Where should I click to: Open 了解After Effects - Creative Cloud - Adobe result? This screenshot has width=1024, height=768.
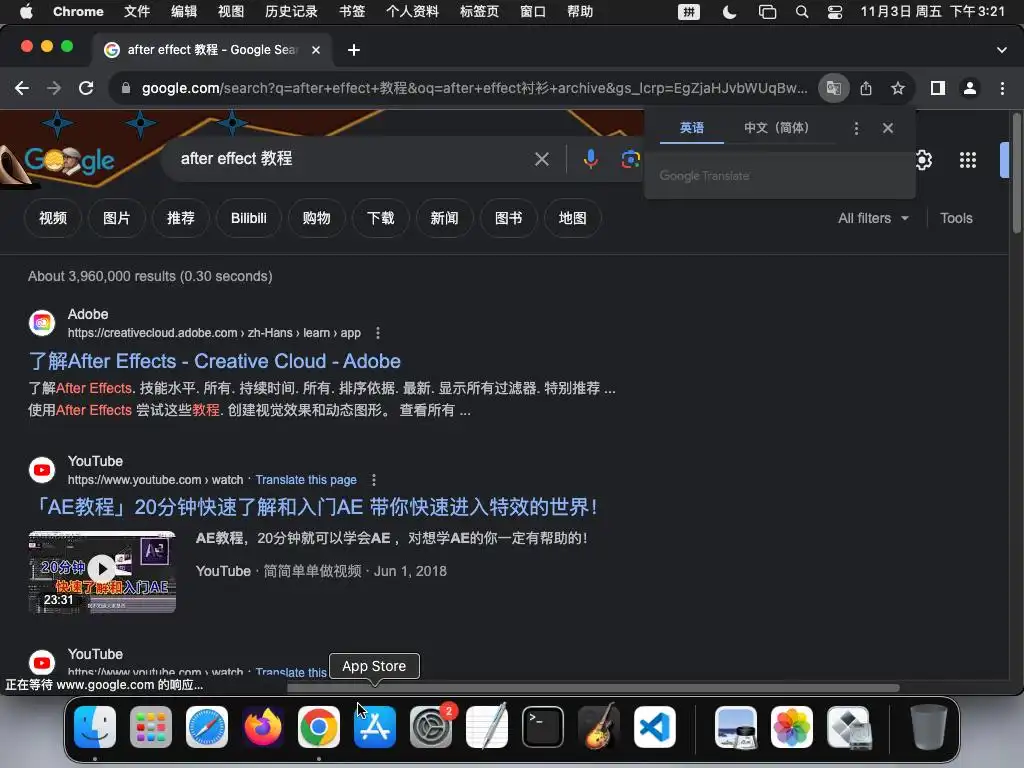point(215,361)
